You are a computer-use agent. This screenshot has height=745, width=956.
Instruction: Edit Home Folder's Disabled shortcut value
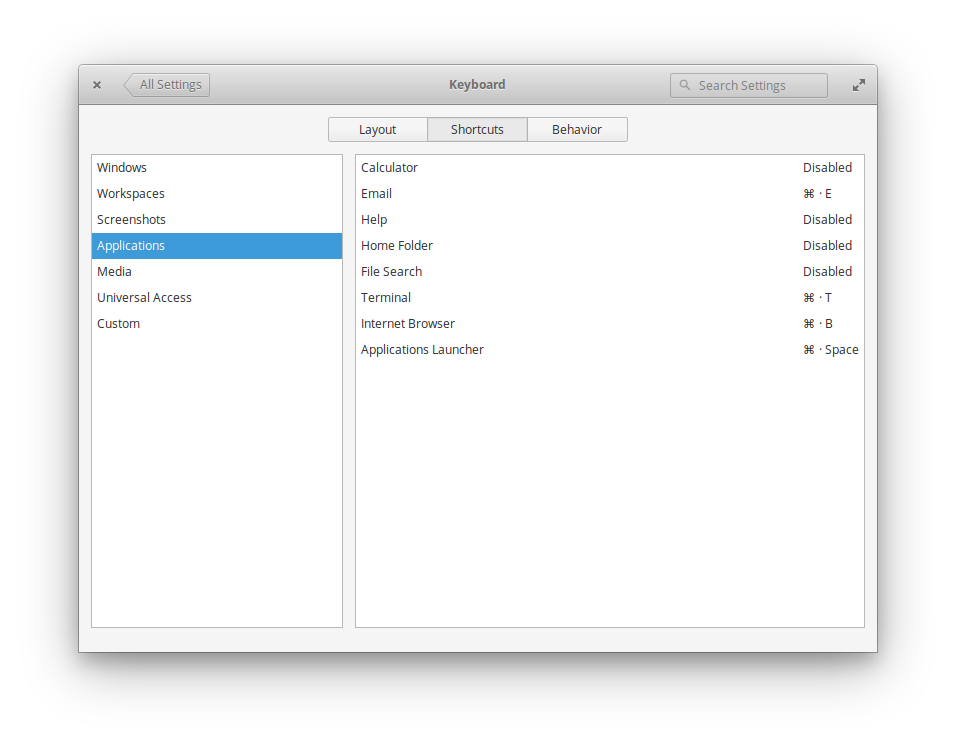(827, 246)
